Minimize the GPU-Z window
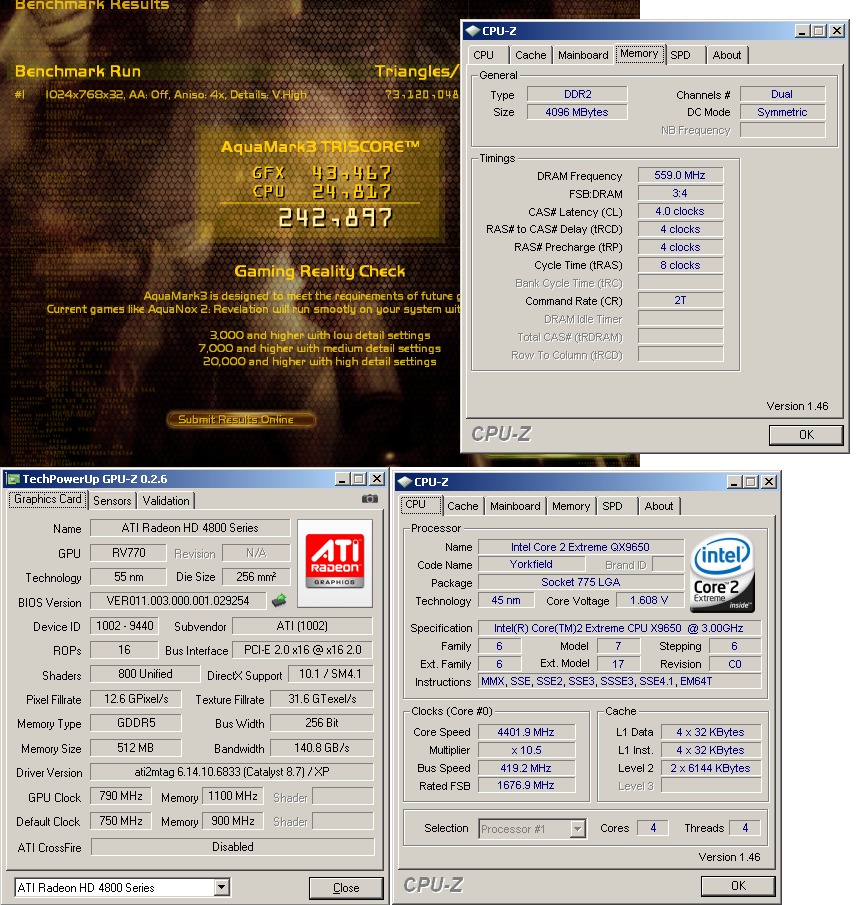Viewport: 859px width, 905px height. coord(343,479)
